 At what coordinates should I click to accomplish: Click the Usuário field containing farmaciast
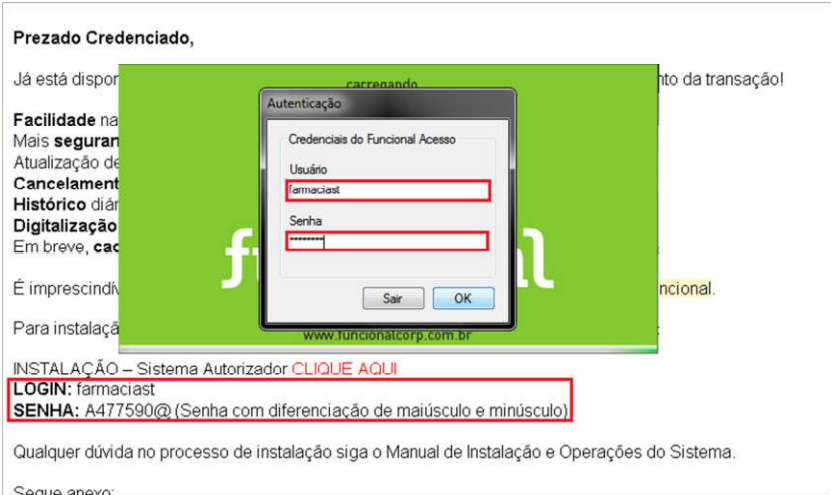[388, 191]
